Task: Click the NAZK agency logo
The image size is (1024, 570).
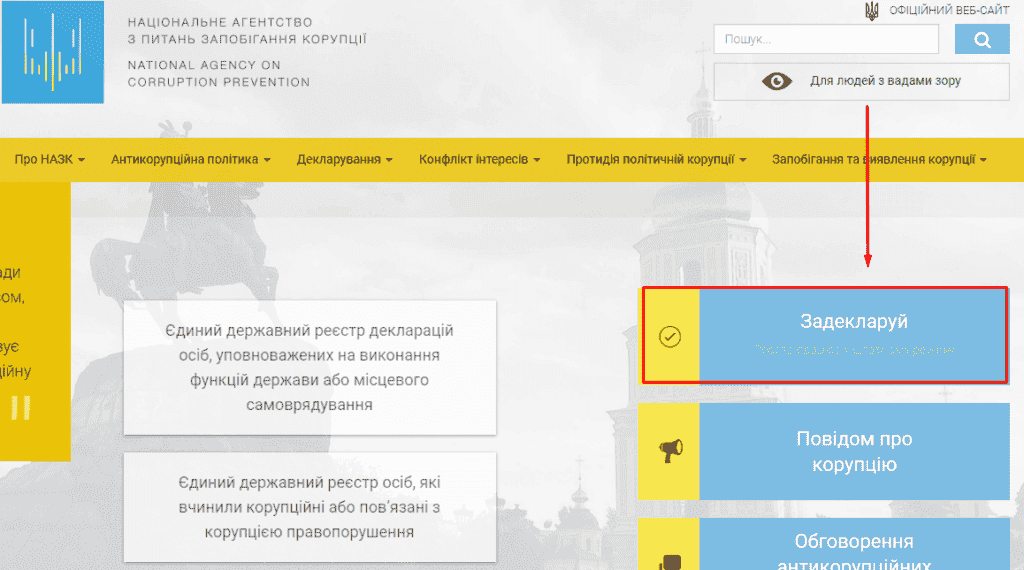Action: pos(52,52)
